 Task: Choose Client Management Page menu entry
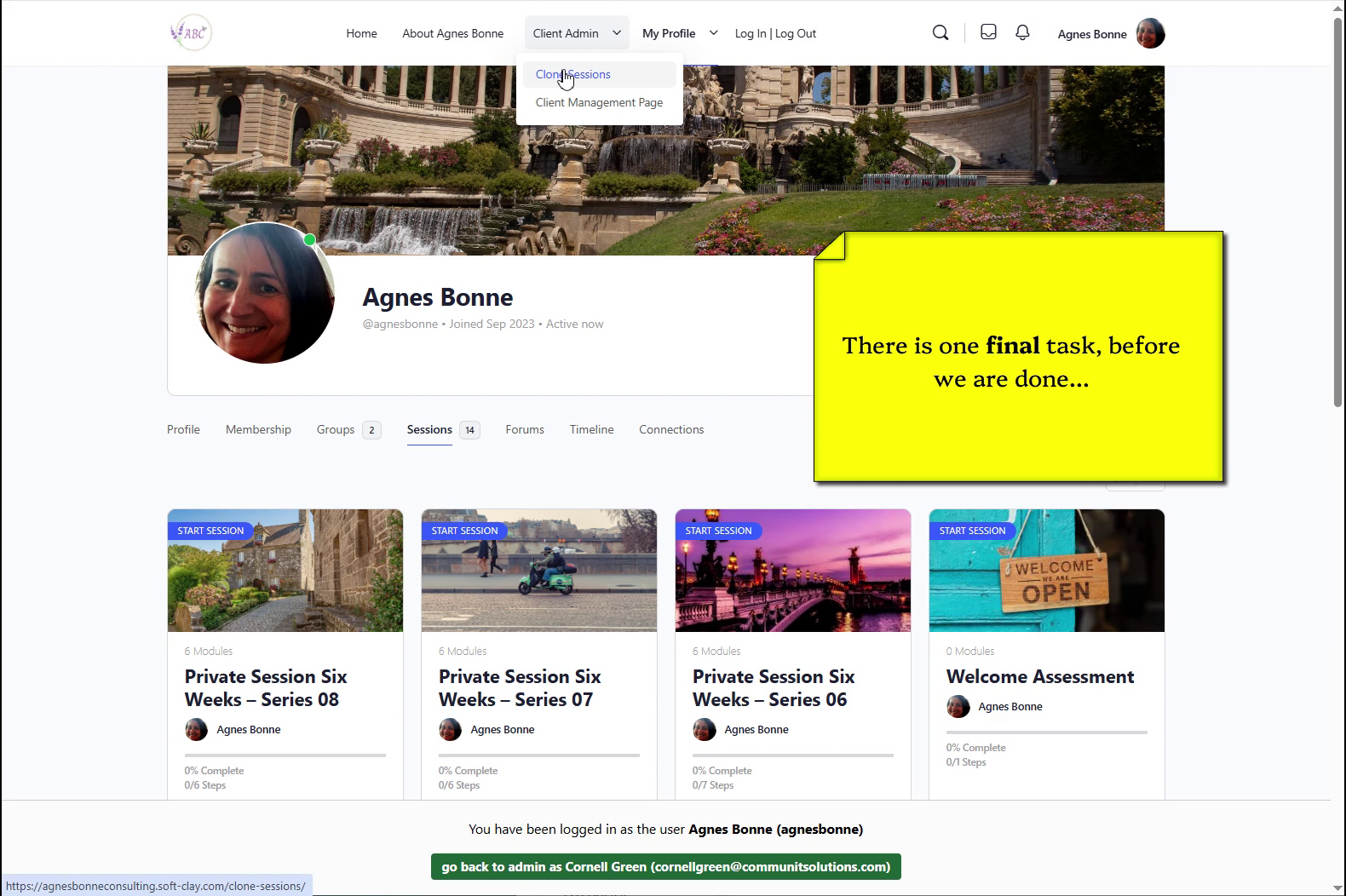coord(599,103)
